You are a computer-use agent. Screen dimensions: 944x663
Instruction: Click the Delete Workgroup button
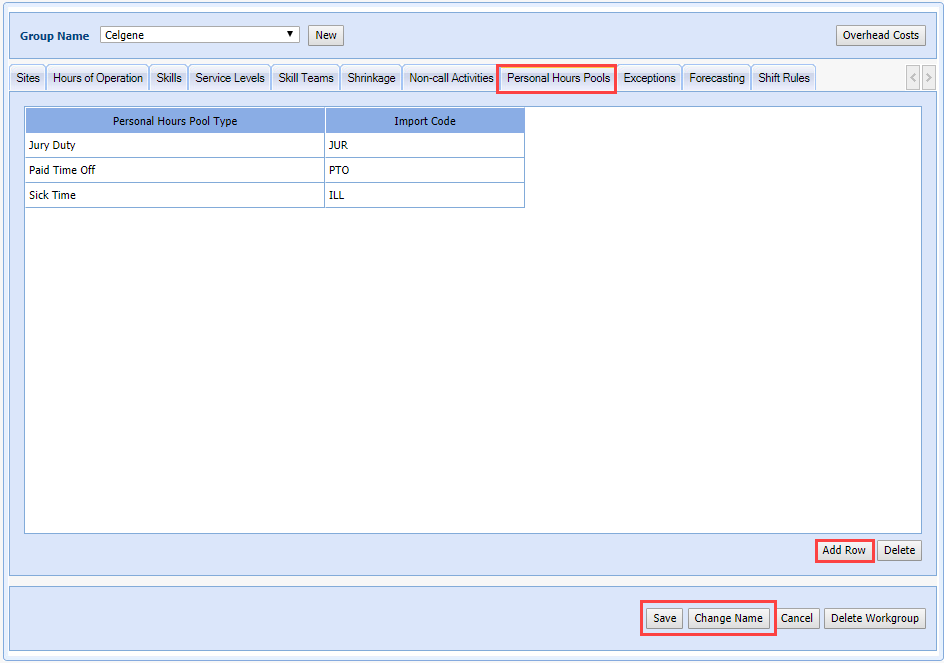(874, 618)
